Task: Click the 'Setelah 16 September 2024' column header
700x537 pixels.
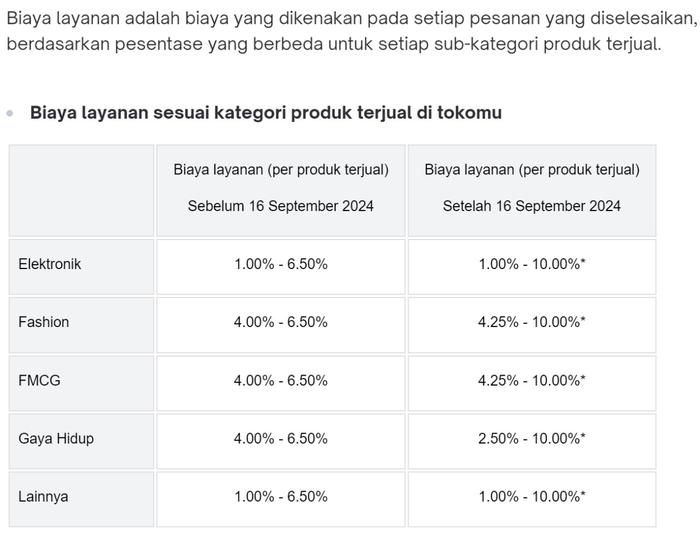Action: 532,206
